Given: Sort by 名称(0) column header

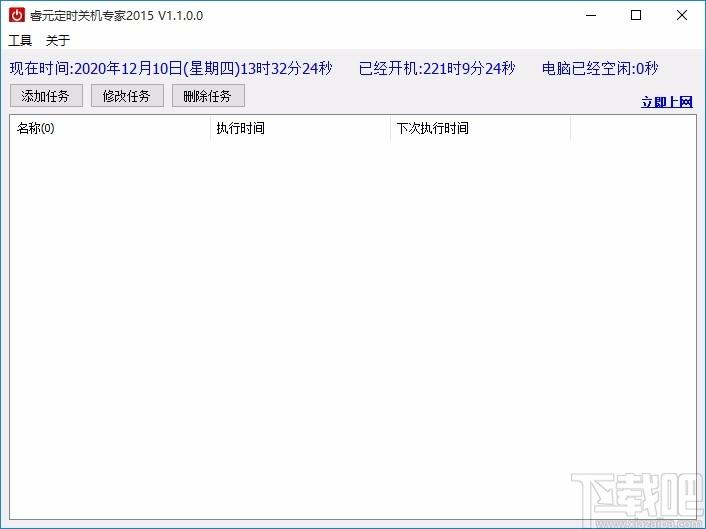Looking at the screenshot, I should [110, 128].
